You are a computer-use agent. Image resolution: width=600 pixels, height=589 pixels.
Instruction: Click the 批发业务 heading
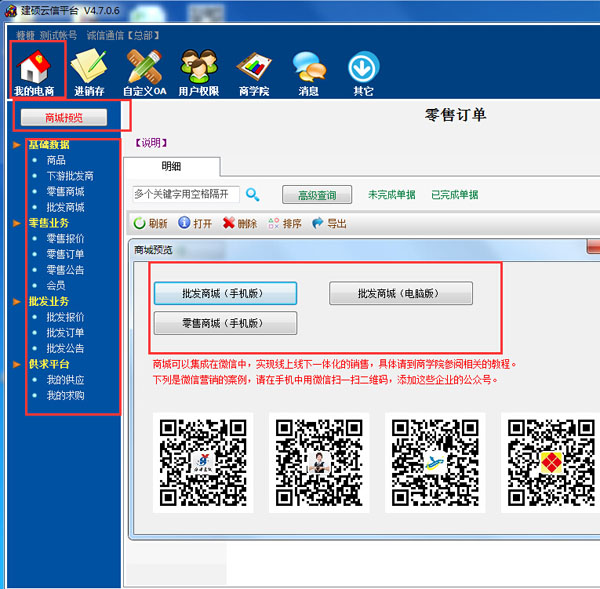click(x=49, y=302)
